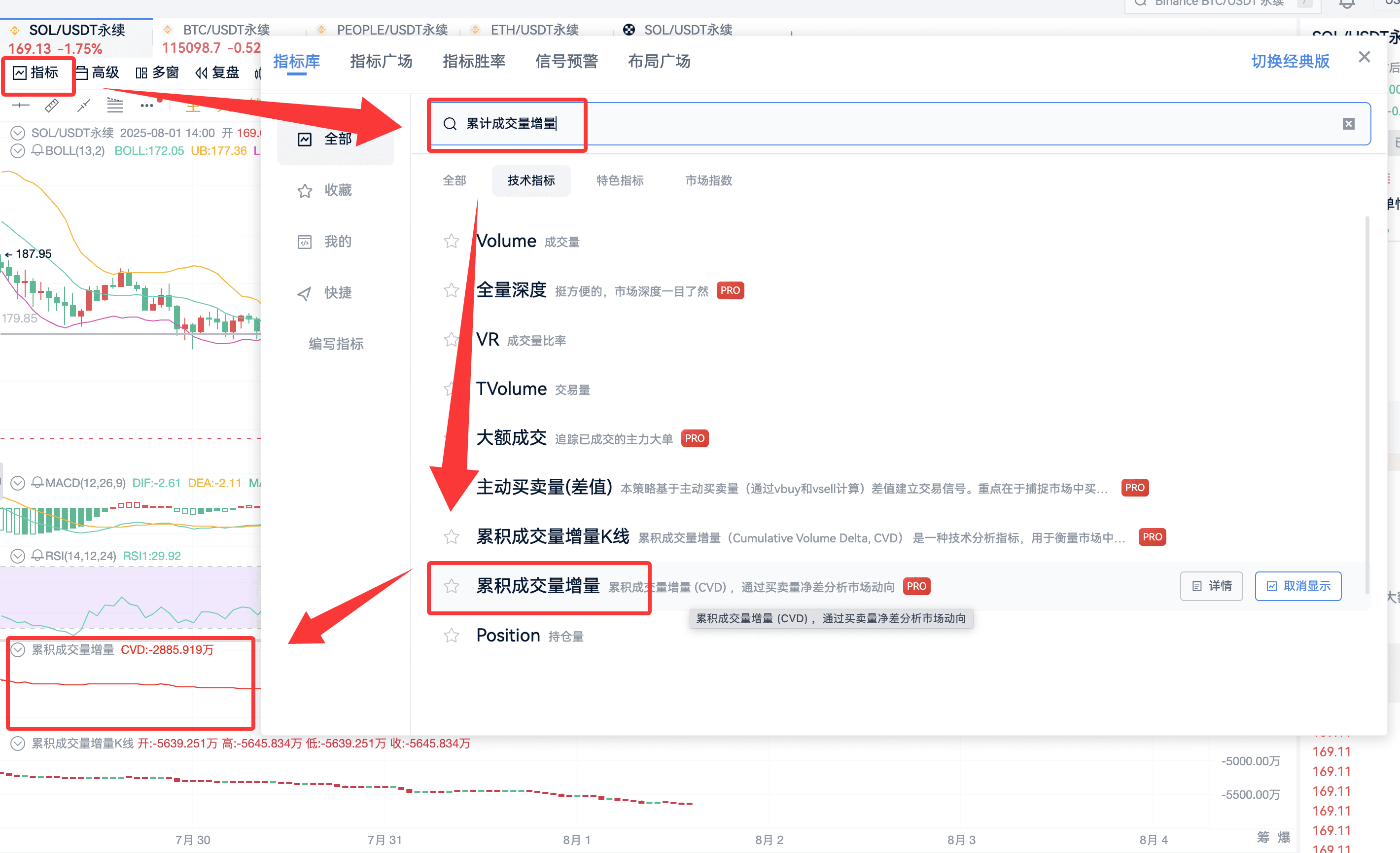Click the search magnifier icon in indicator search
1400x853 pixels.
[x=450, y=124]
